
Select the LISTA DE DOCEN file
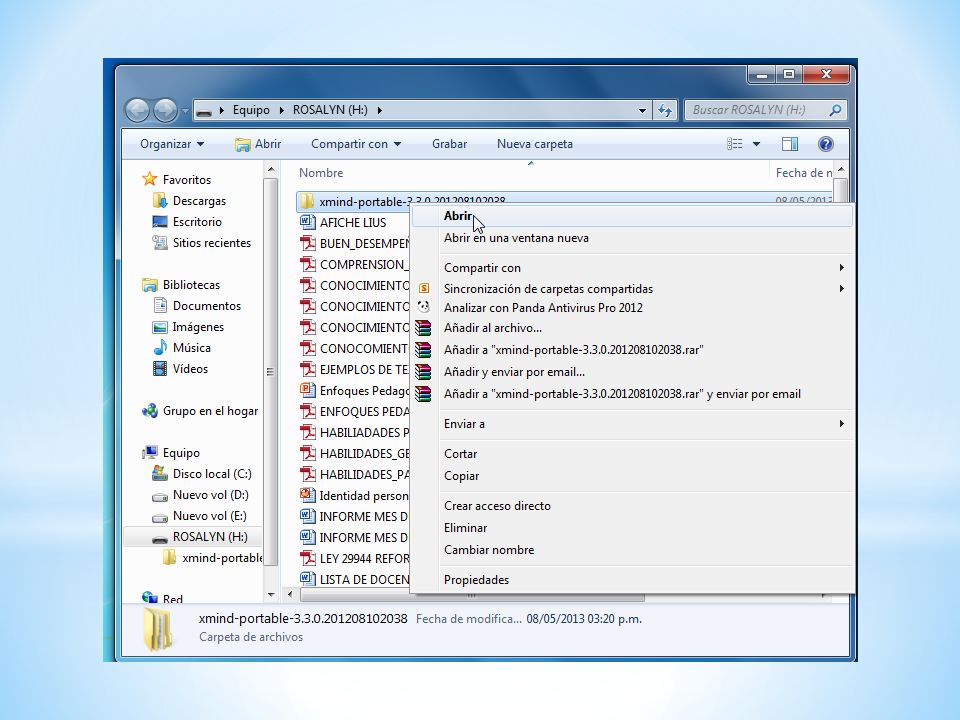(354, 579)
